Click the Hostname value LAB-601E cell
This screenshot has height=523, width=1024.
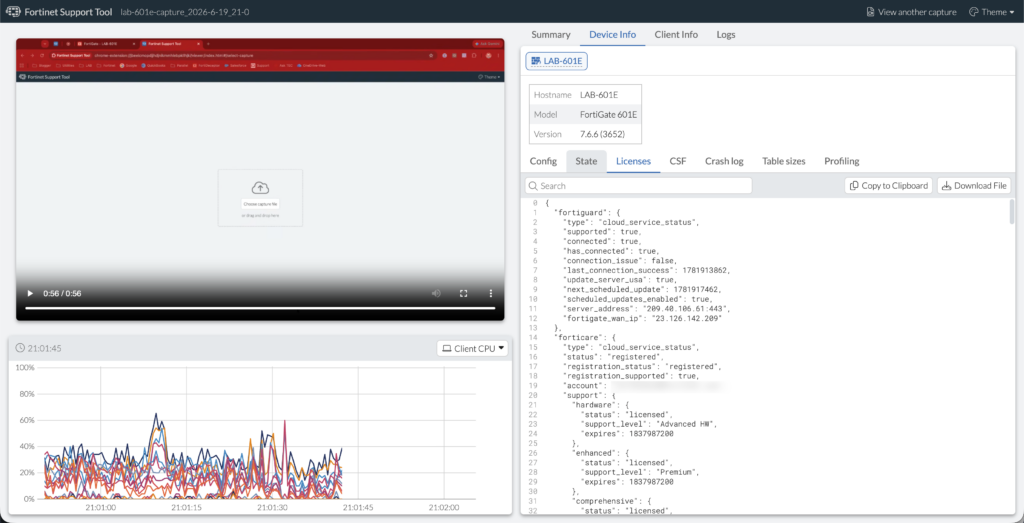[599, 95]
